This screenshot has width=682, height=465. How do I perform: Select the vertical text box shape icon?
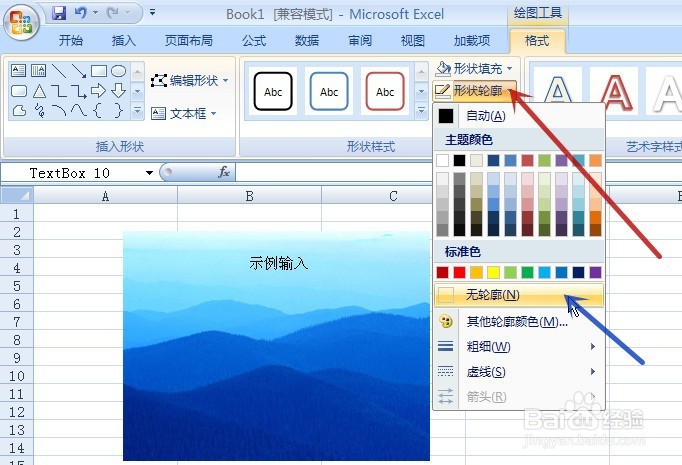pos(38,70)
